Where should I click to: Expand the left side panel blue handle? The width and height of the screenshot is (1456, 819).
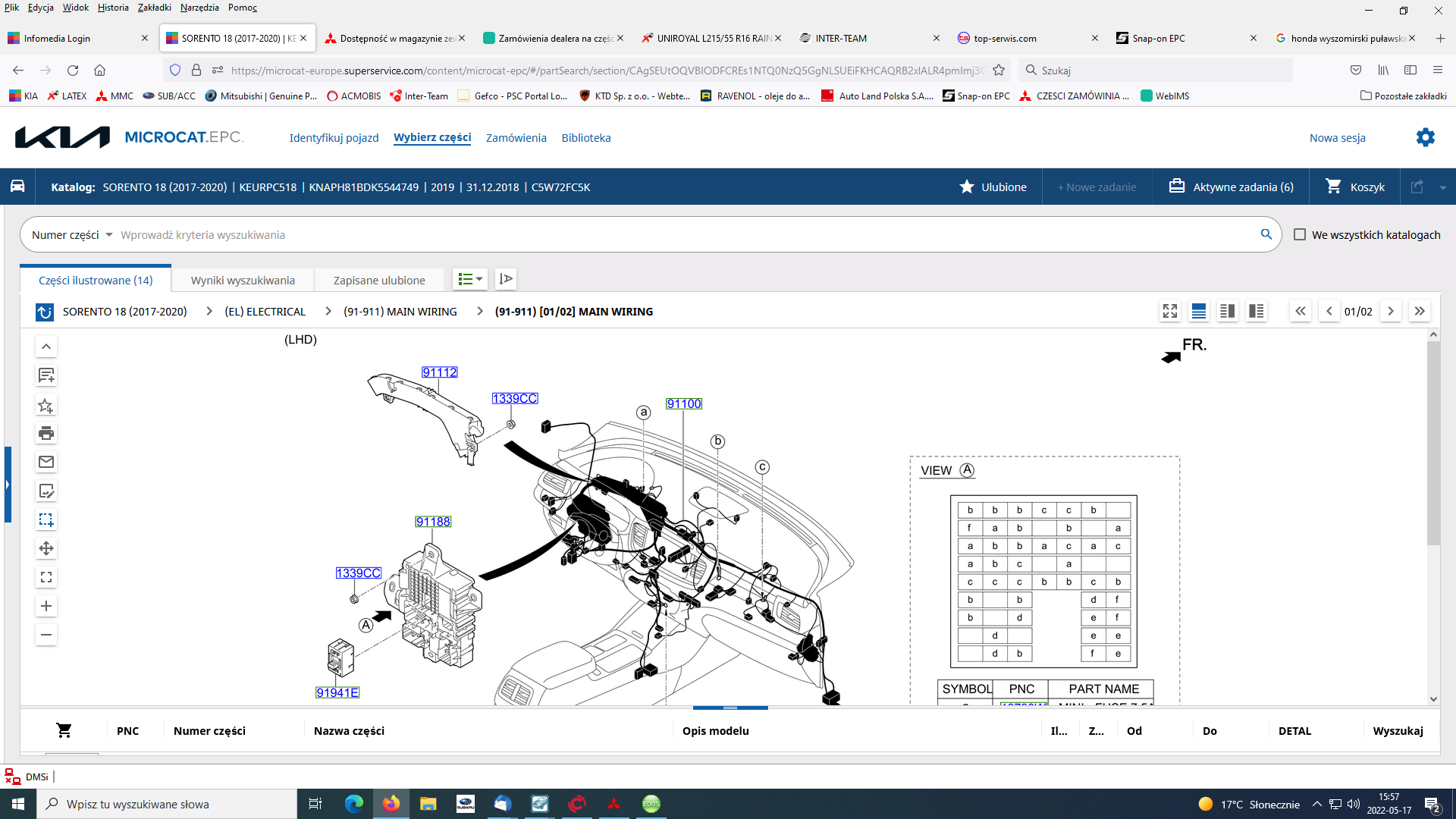coord(8,485)
